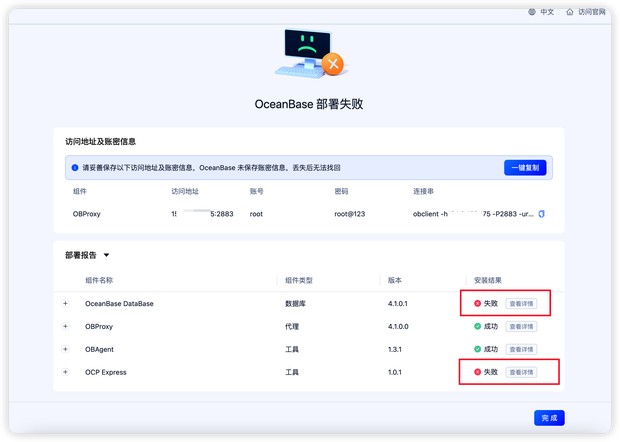This screenshot has height=442, width=620.
Task: Click failure icon in OCP Express row
Action: (x=477, y=372)
